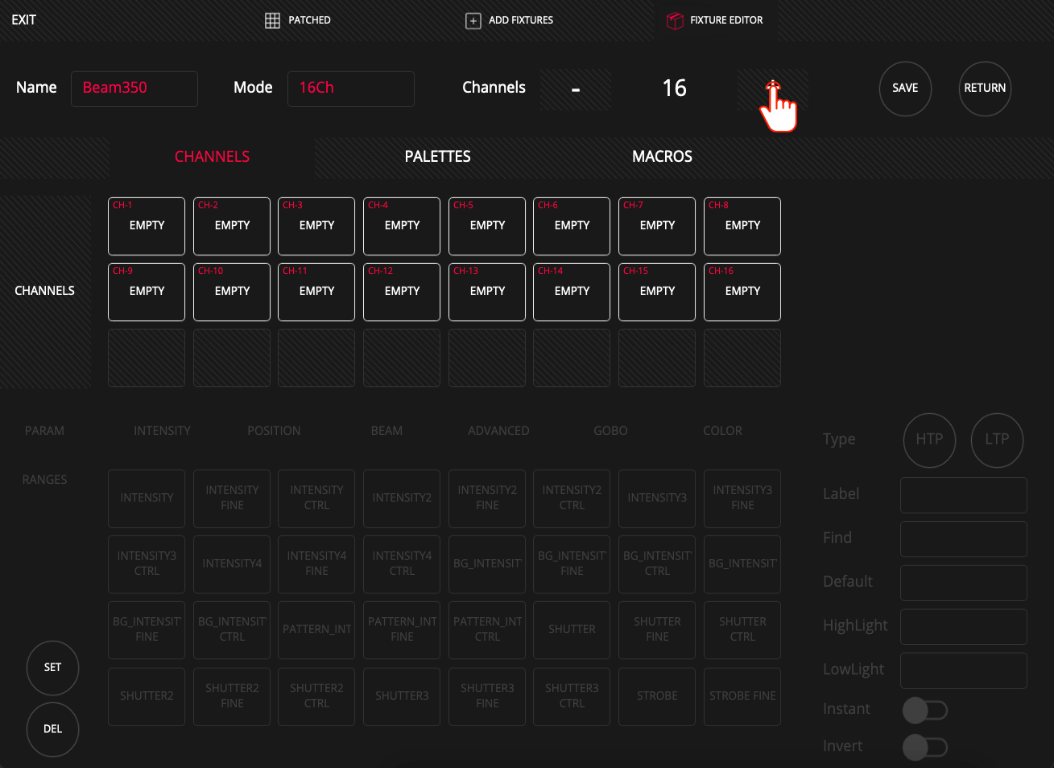Switch to the Palettes tab
This screenshot has width=1054, height=768.
click(x=438, y=157)
